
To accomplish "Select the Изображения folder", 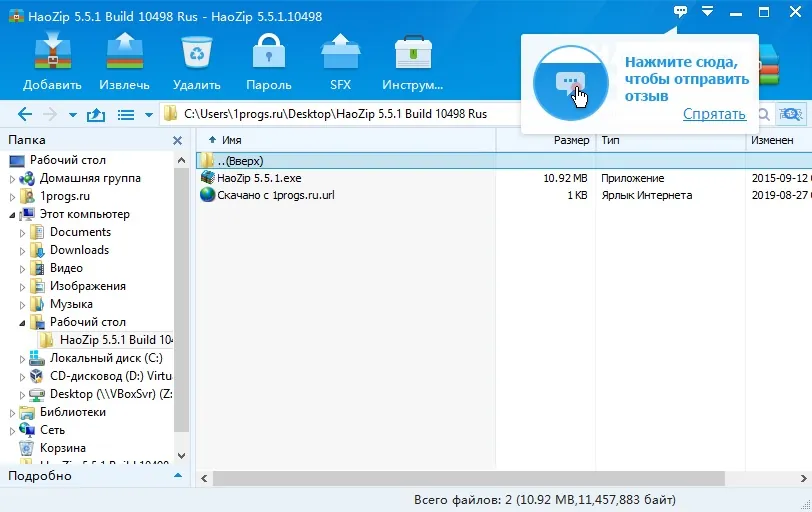I will 88,286.
